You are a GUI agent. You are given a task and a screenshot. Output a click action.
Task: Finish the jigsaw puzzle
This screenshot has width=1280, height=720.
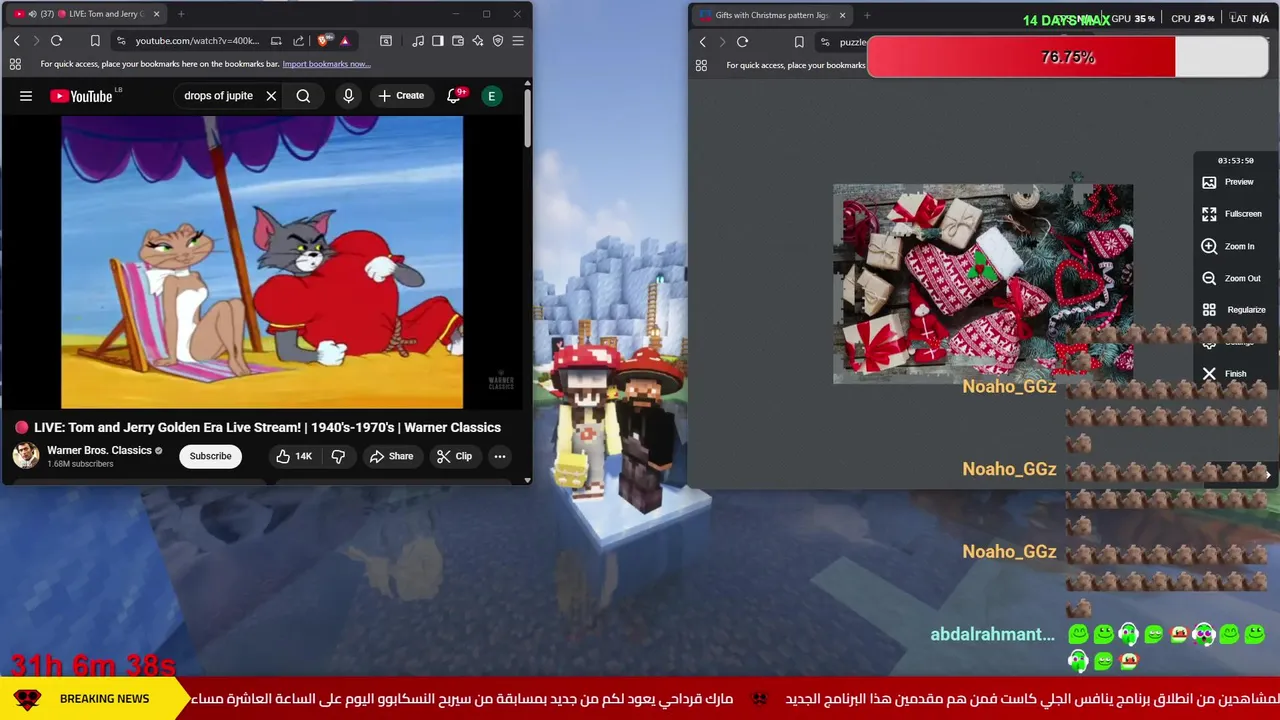pos(1224,374)
